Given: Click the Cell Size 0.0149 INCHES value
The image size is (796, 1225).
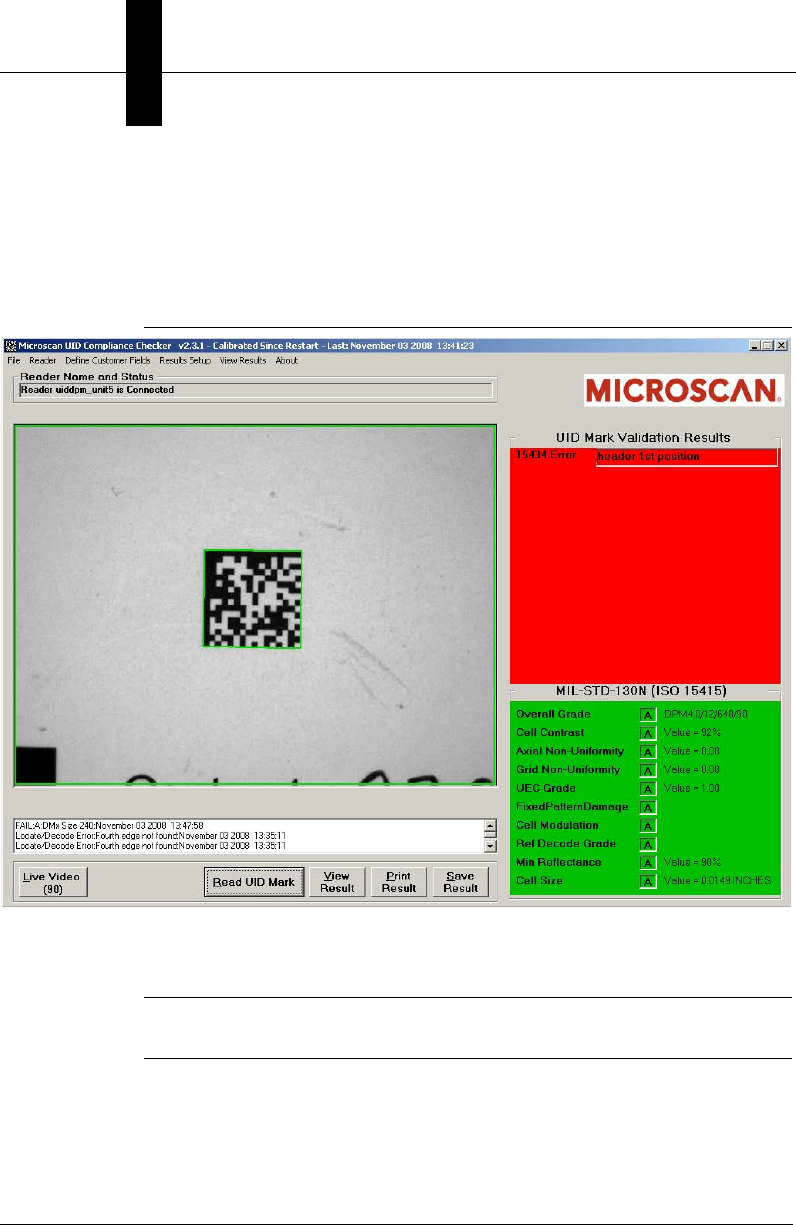Looking at the screenshot, I should tap(718, 881).
